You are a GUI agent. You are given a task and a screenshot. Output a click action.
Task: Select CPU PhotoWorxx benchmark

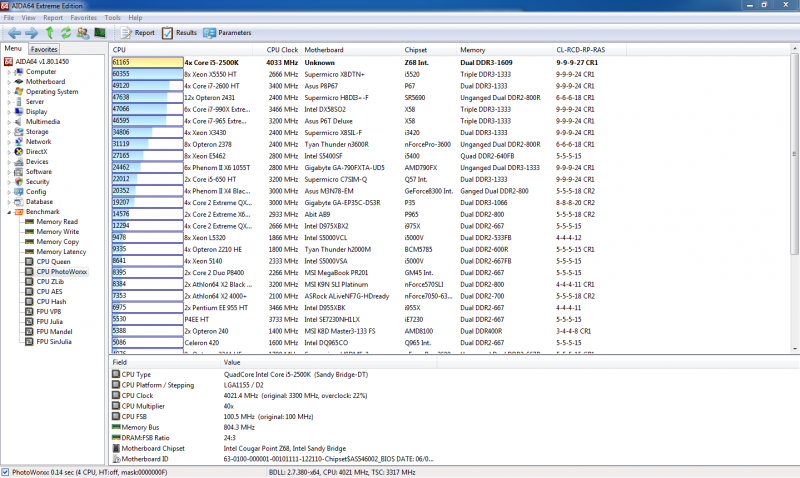tap(62, 271)
